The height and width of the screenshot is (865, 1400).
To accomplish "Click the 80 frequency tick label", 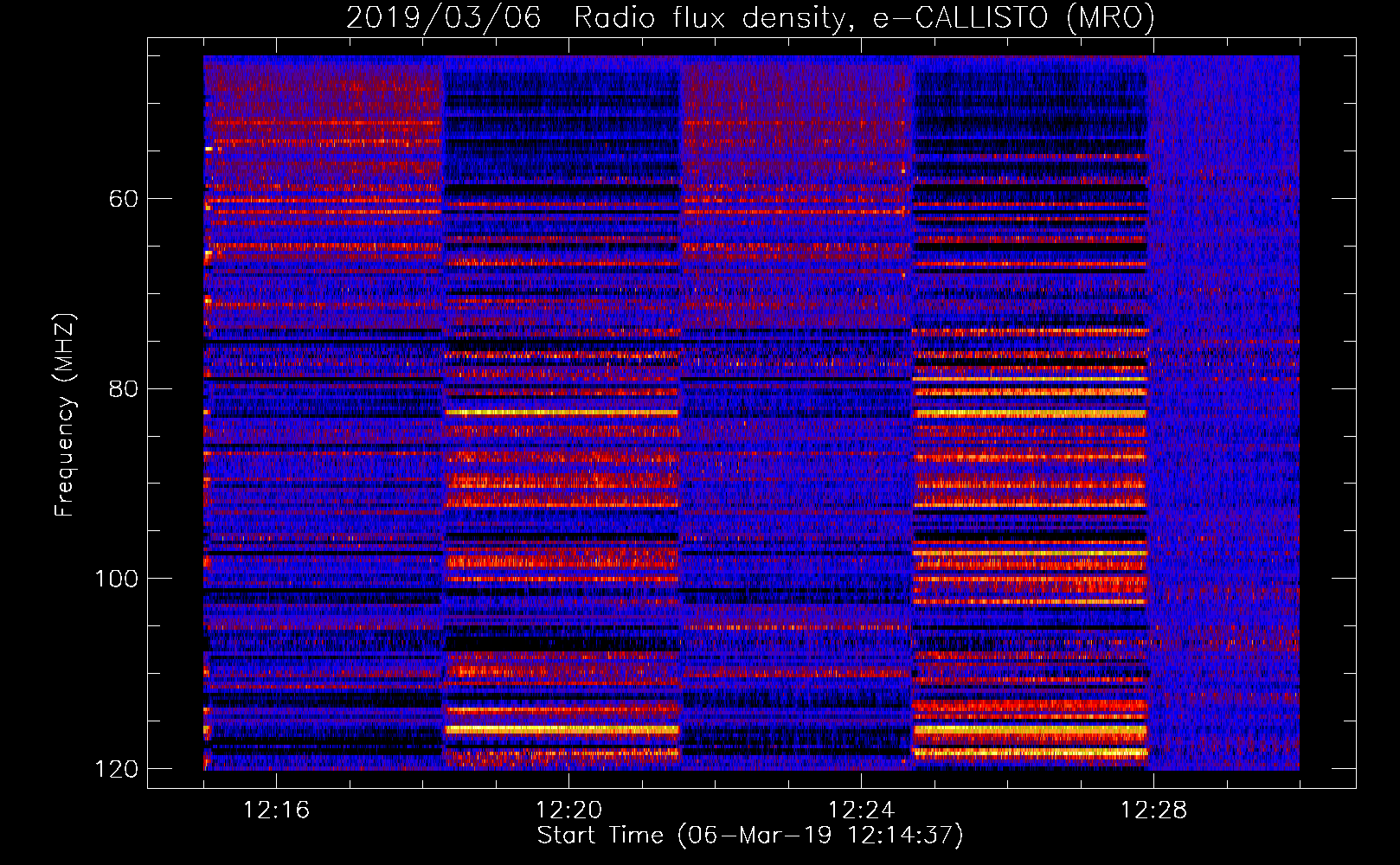I will tap(124, 388).
